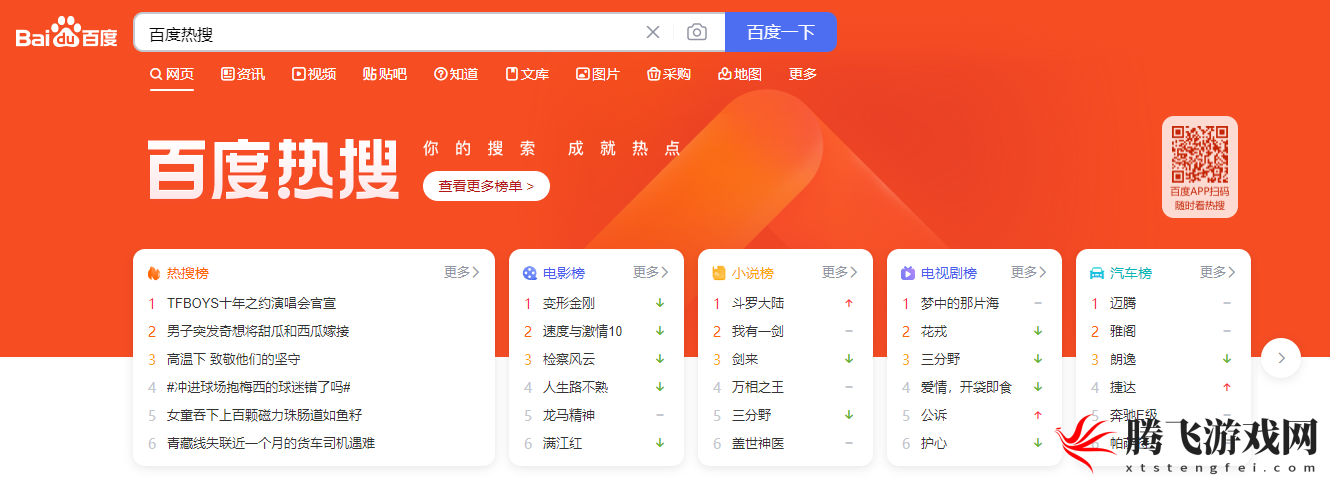Open camera image search icon
The image size is (1330, 481).
(x=697, y=32)
